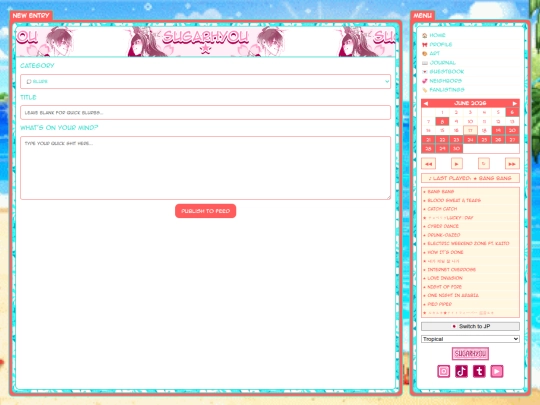Go to Home in the menu
The image size is (540, 405).
(437, 35)
